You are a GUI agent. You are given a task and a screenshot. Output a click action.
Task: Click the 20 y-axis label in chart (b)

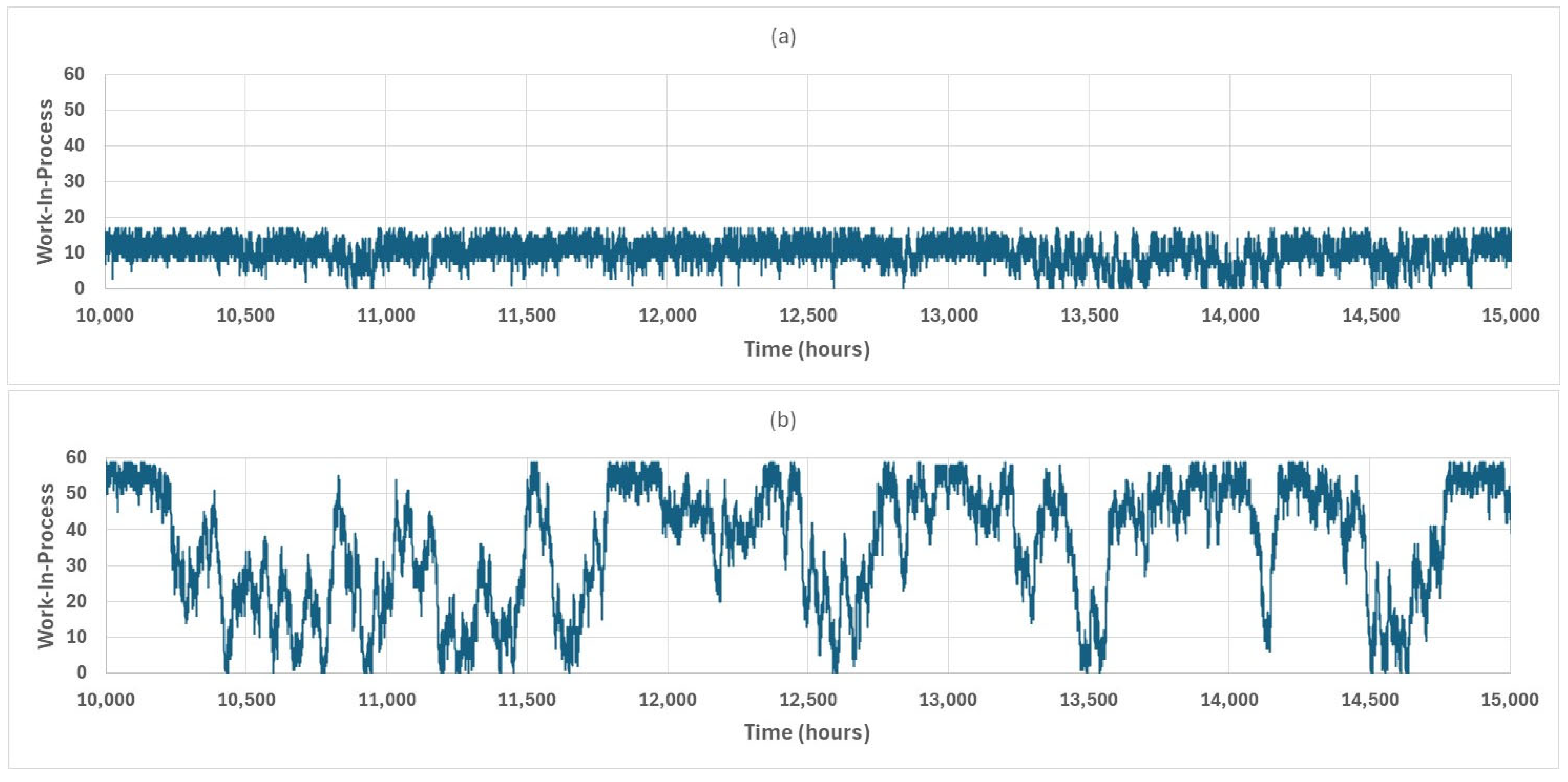(75, 601)
